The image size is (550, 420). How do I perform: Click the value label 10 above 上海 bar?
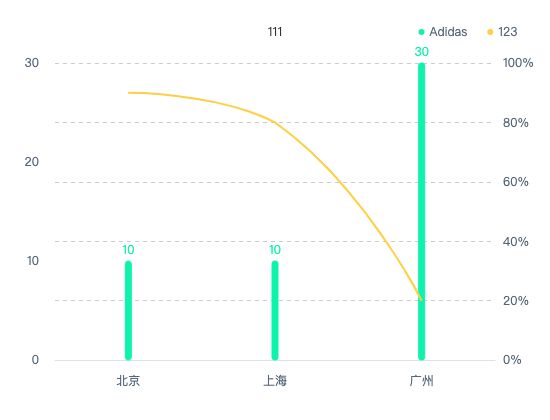click(275, 250)
